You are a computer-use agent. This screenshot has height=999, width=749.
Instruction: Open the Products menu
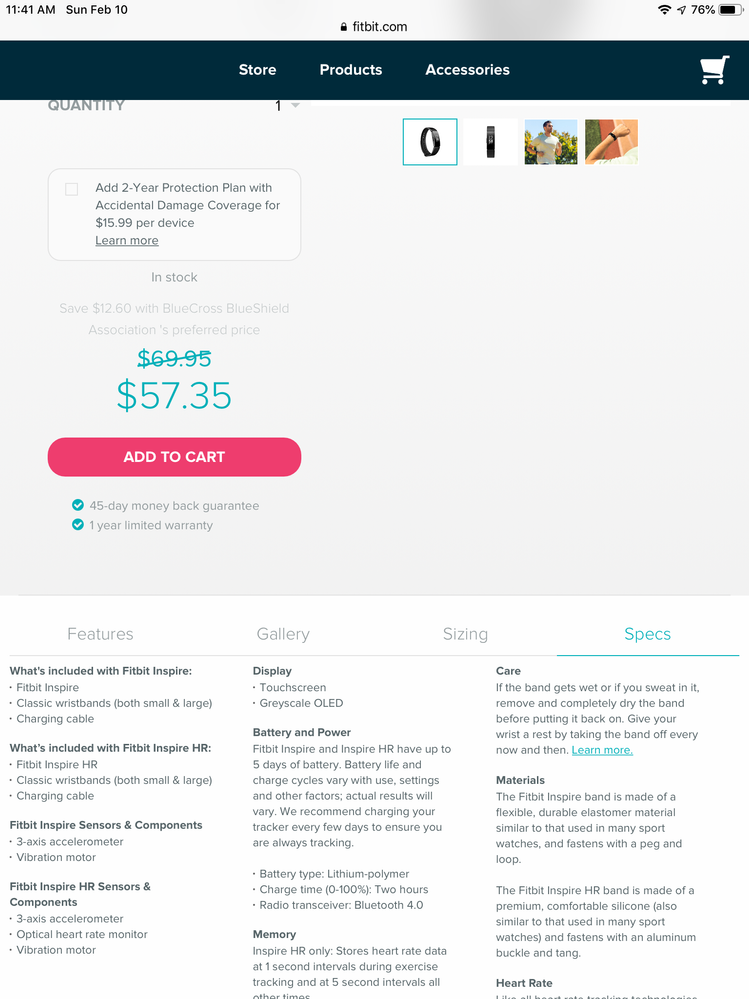coord(351,70)
